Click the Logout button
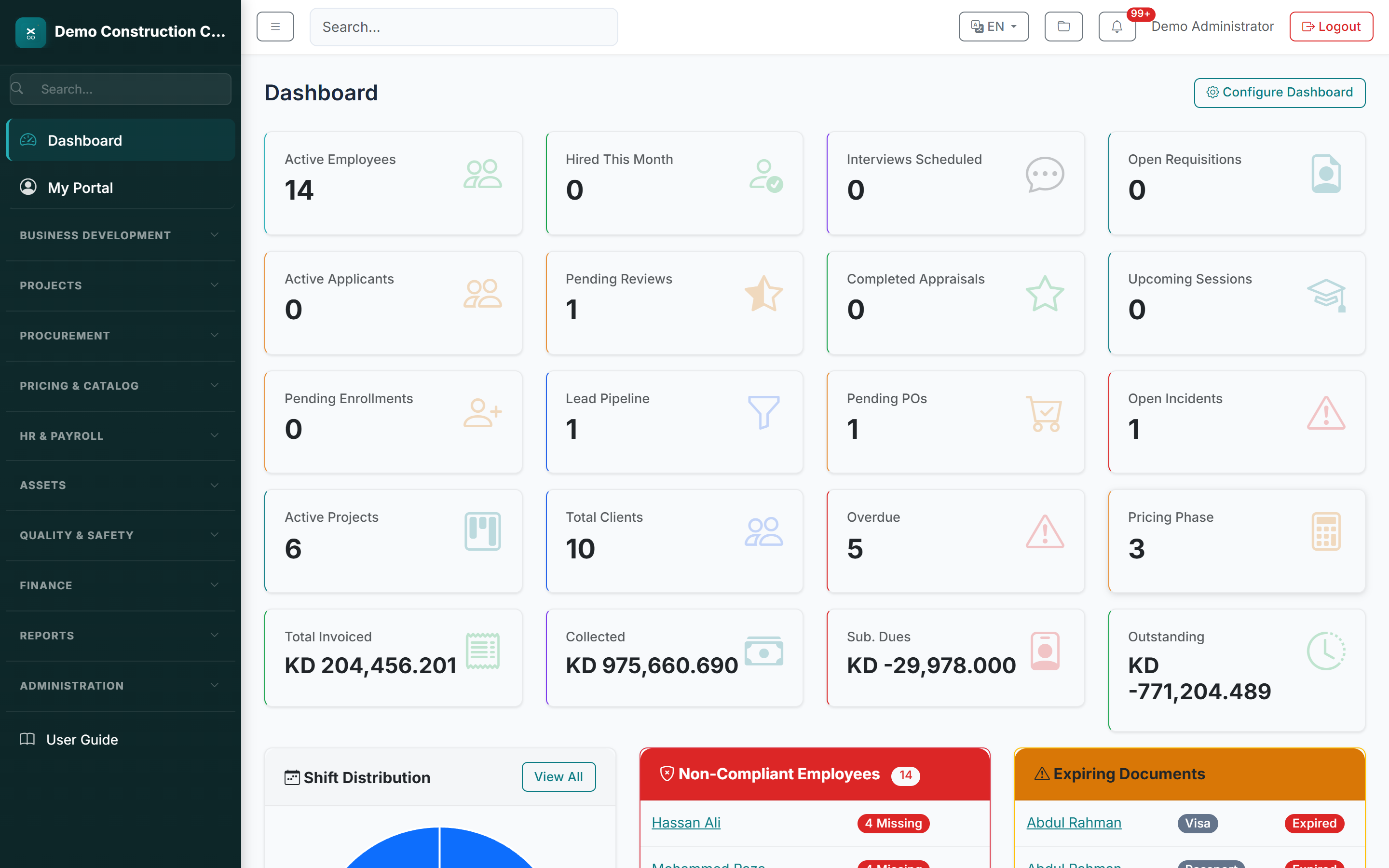This screenshot has width=1389, height=868. point(1331,26)
